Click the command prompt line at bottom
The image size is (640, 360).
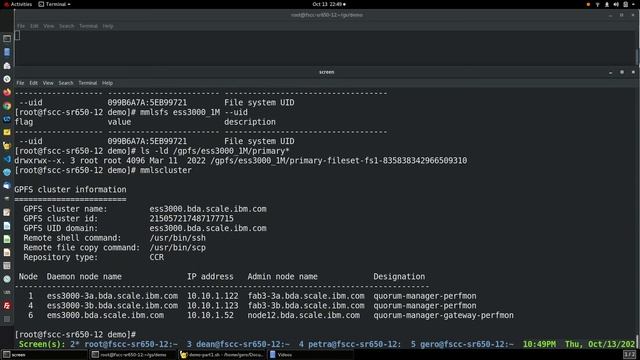click(x=75, y=334)
